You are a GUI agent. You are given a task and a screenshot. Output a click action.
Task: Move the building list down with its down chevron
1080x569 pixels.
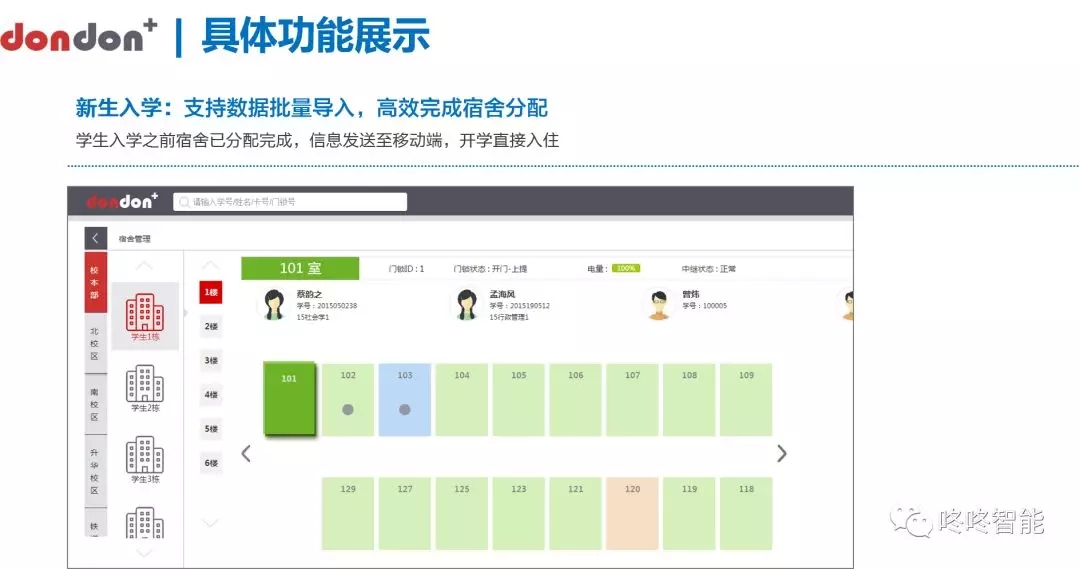click(144, 552)
